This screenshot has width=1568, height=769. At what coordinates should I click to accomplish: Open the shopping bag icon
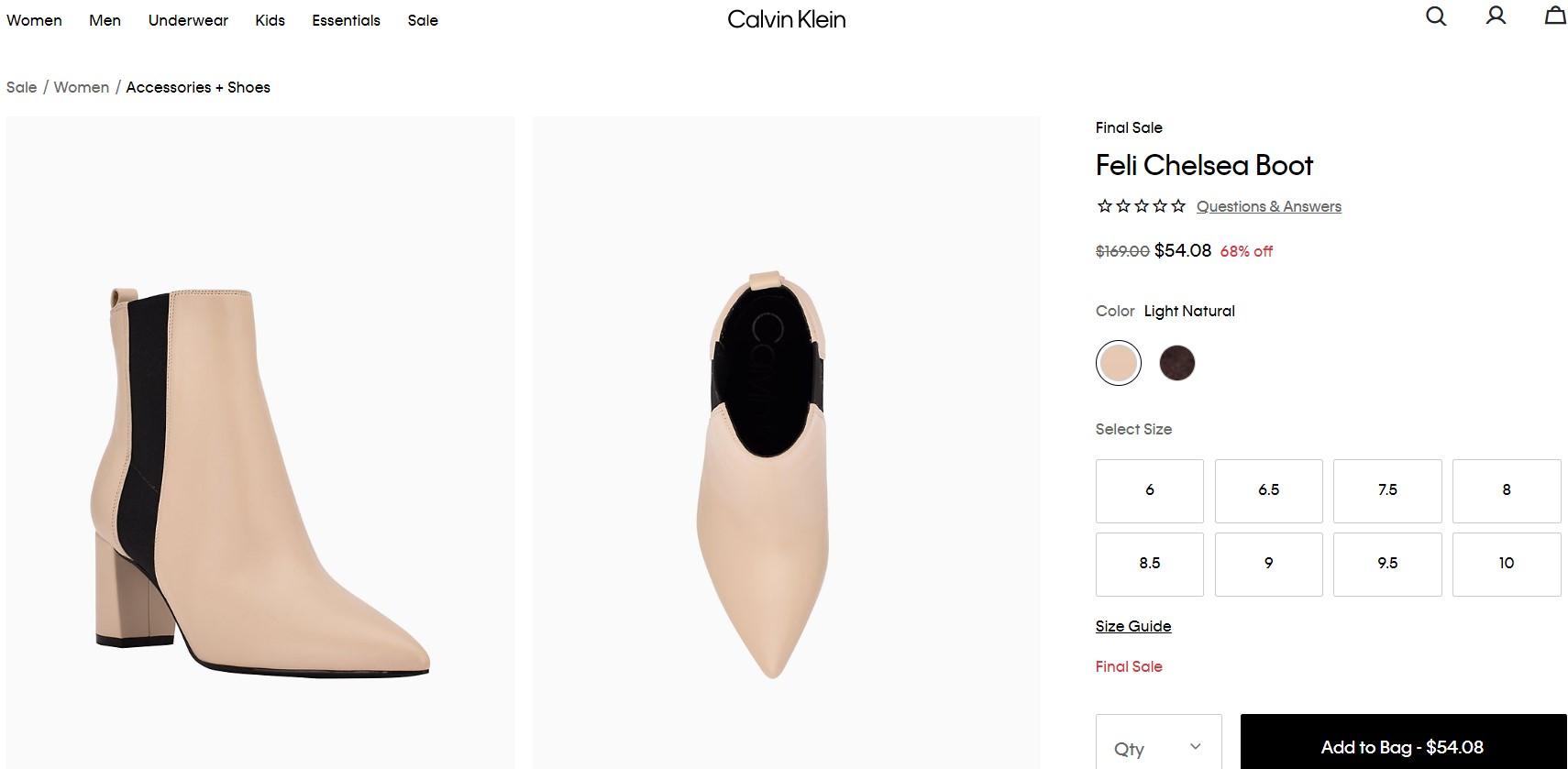click(1554, 16)
